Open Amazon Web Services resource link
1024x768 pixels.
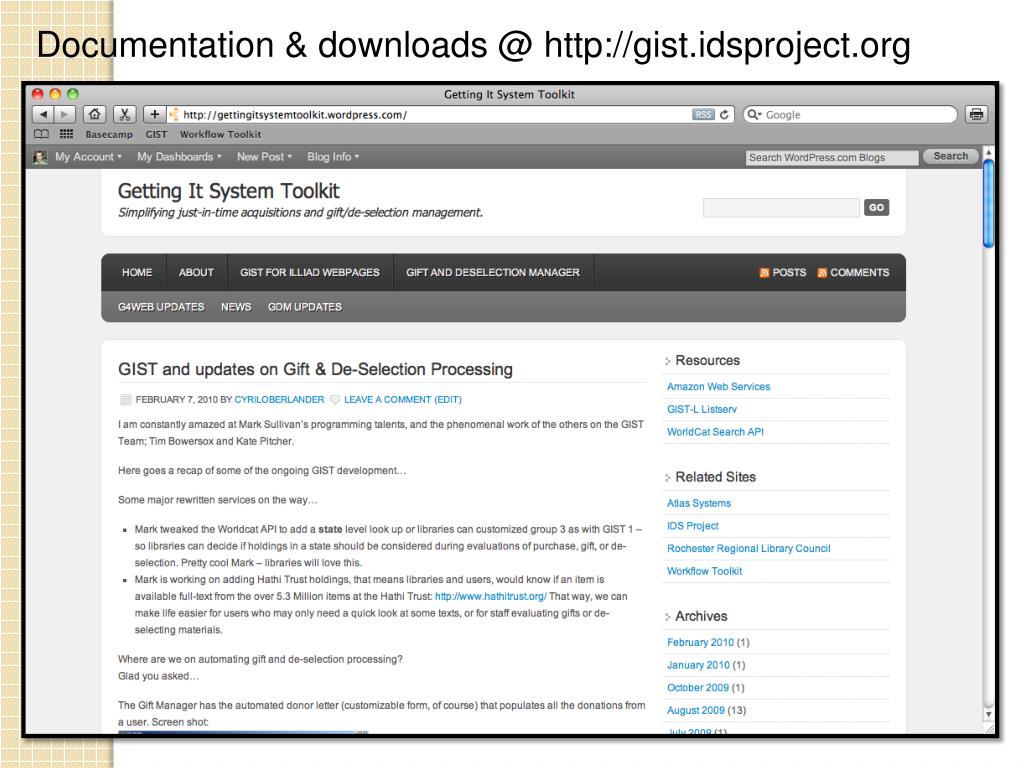(x=718, y=387)
